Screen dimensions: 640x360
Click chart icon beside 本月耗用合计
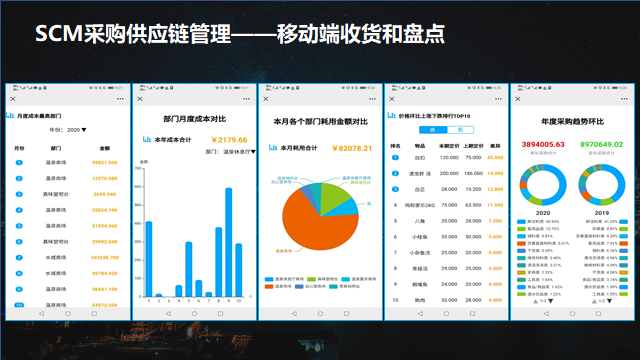[x=273, y=147]
